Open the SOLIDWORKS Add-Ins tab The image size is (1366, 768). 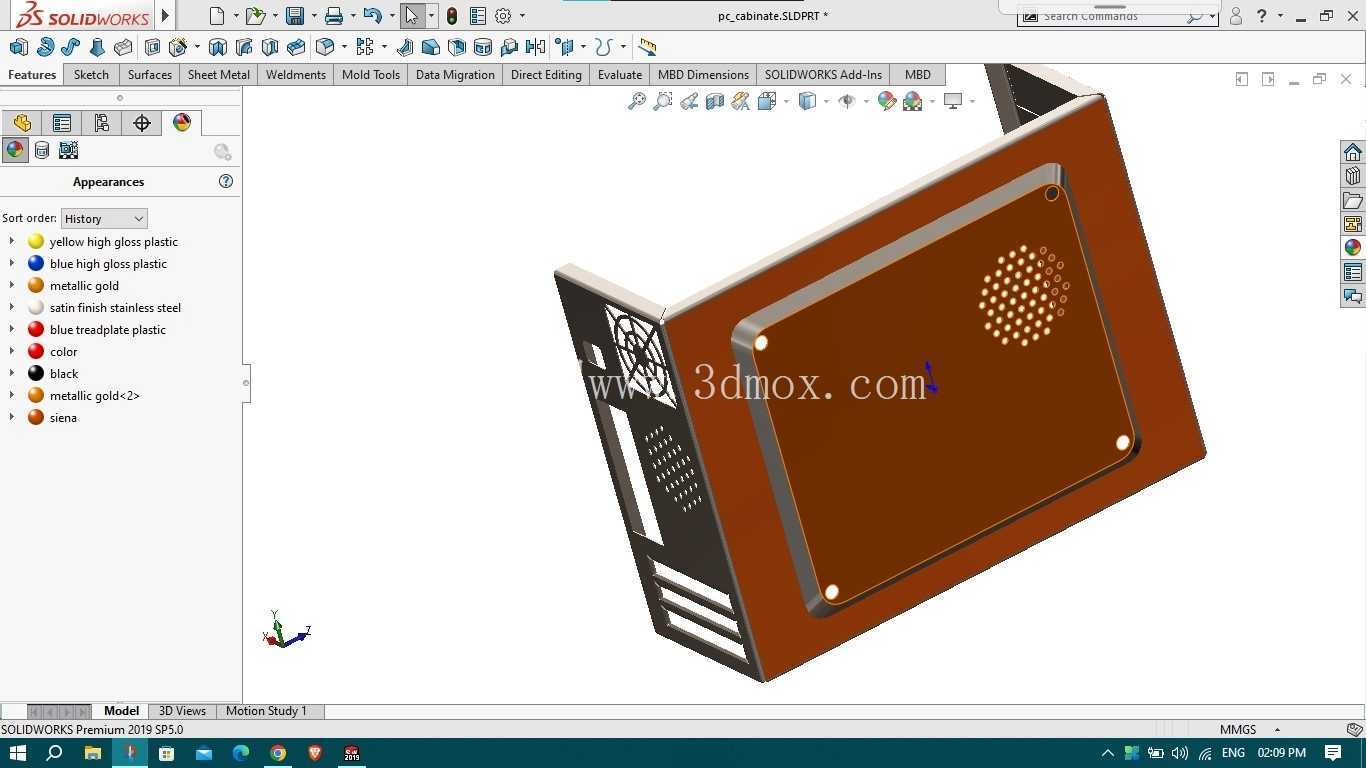click(823, 75)
